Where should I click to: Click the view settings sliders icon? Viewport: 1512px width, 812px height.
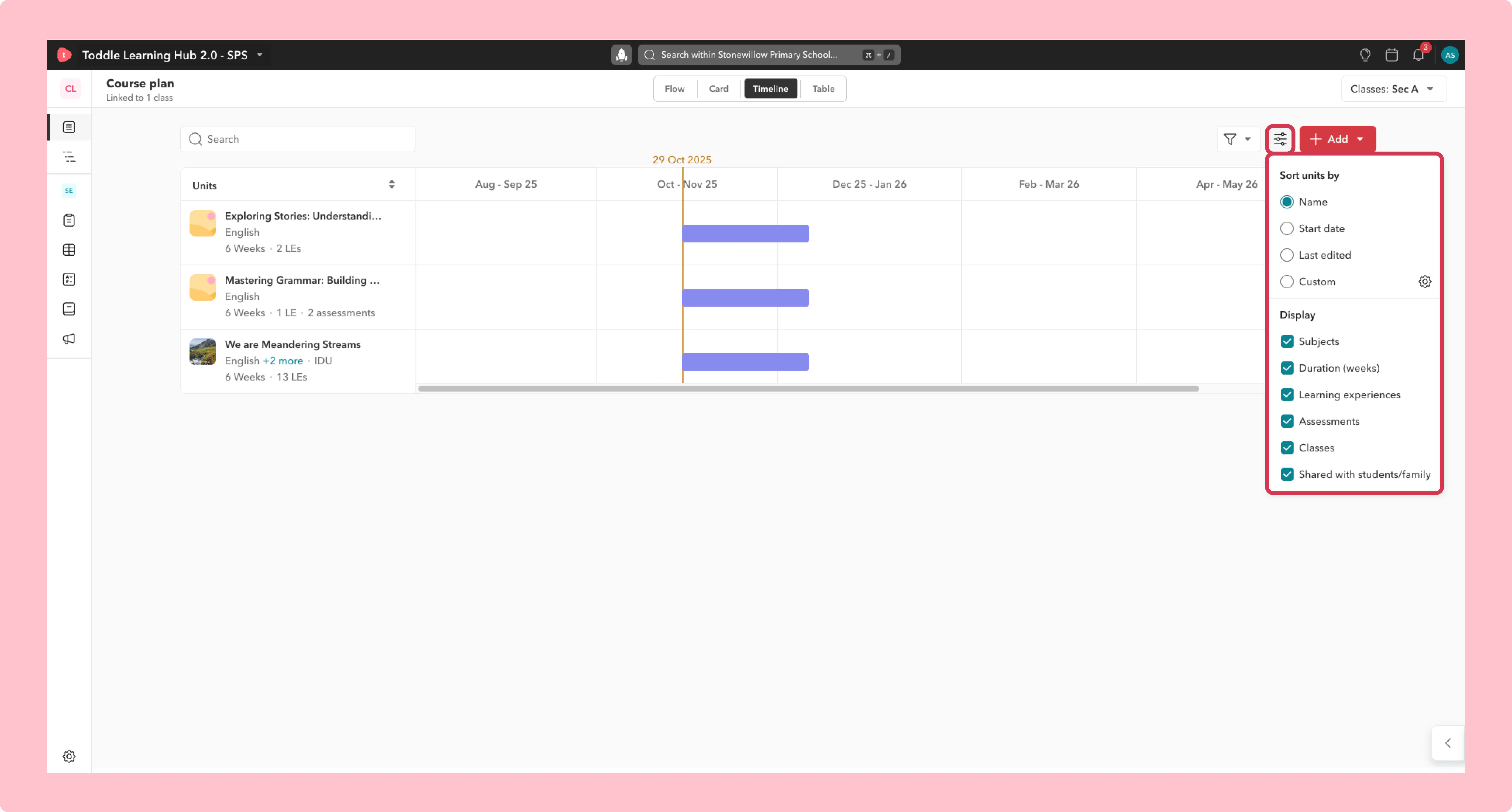pyautogui.click(x=1280, y=139)
